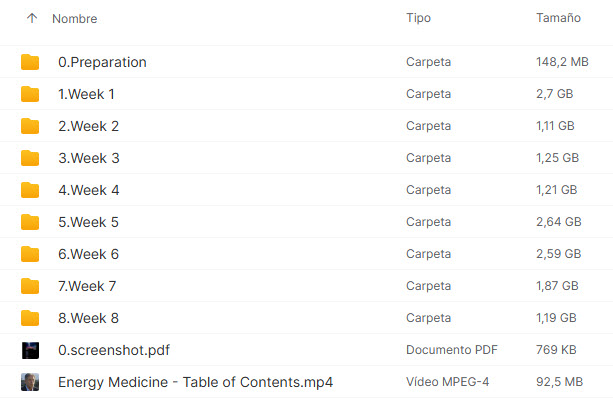
Task: Open the 4.Week 4 folder name
Action: 89,190
